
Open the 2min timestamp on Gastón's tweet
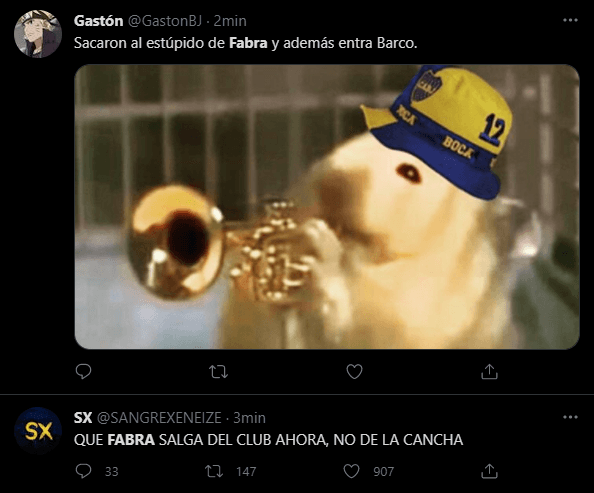tap(230, 21)
